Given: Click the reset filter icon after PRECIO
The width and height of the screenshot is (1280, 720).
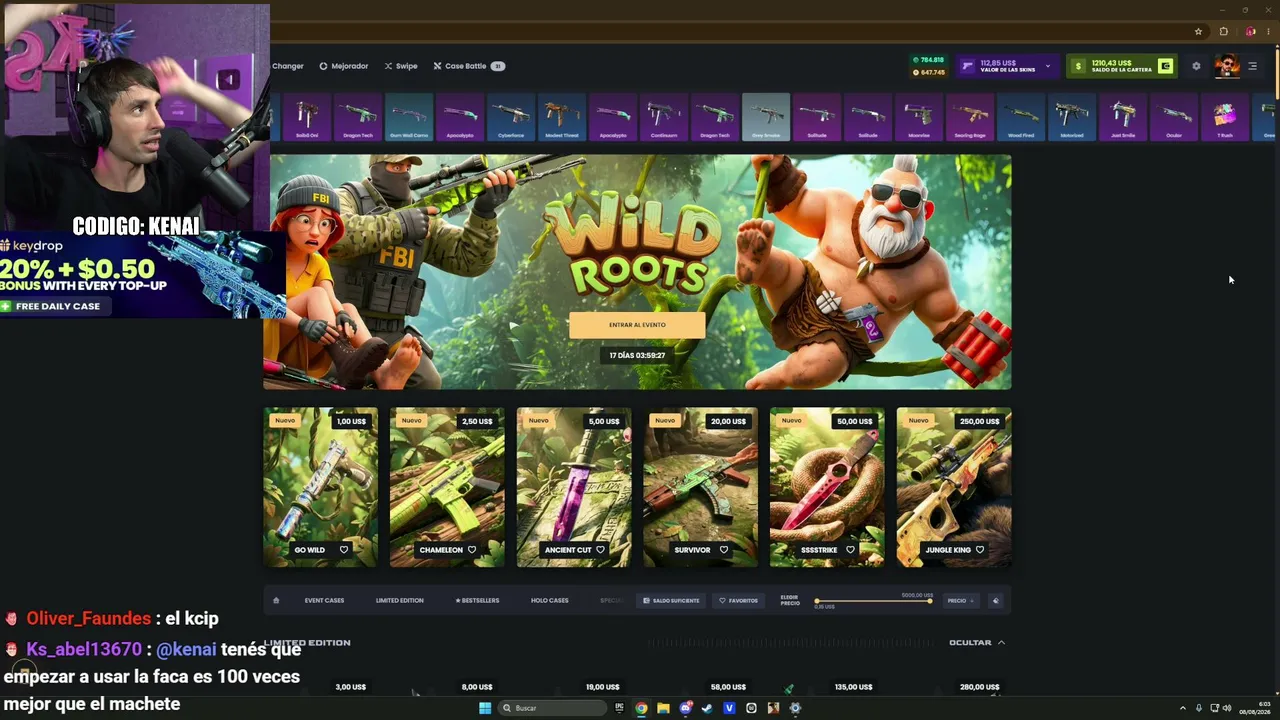Looking at the screenshot, I should [995, 601].
